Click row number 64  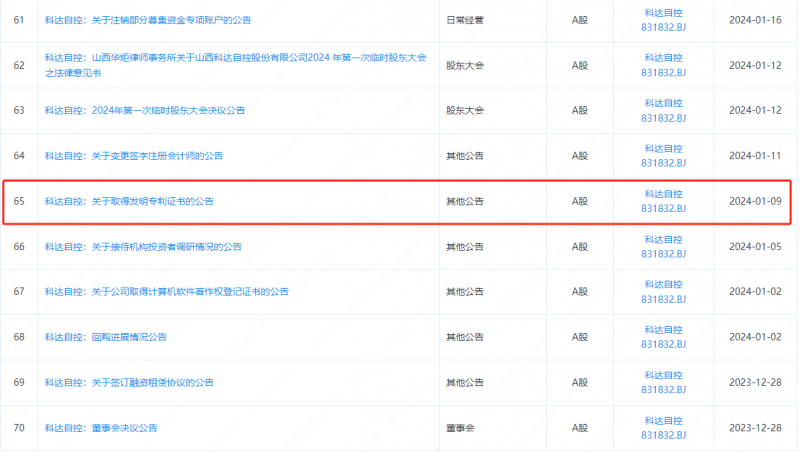[19, 156]
